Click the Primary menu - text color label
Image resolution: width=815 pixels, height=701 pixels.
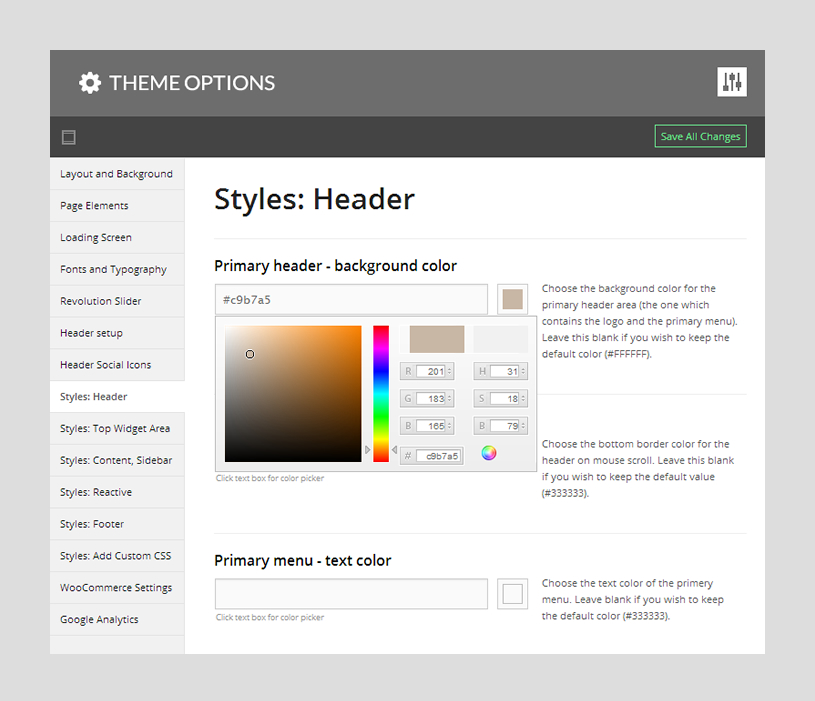pos(303,560)
